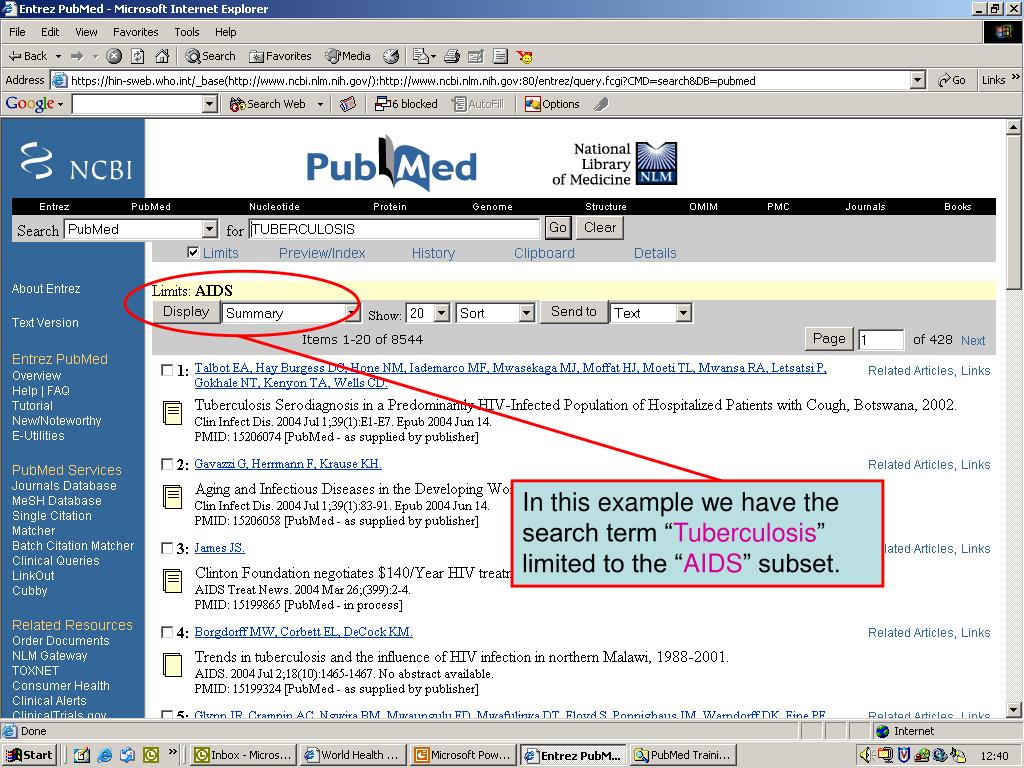Open the Search database dropdown showing PubMed
The width and height of the screenshot is (1024, 768).
point(141,229)
